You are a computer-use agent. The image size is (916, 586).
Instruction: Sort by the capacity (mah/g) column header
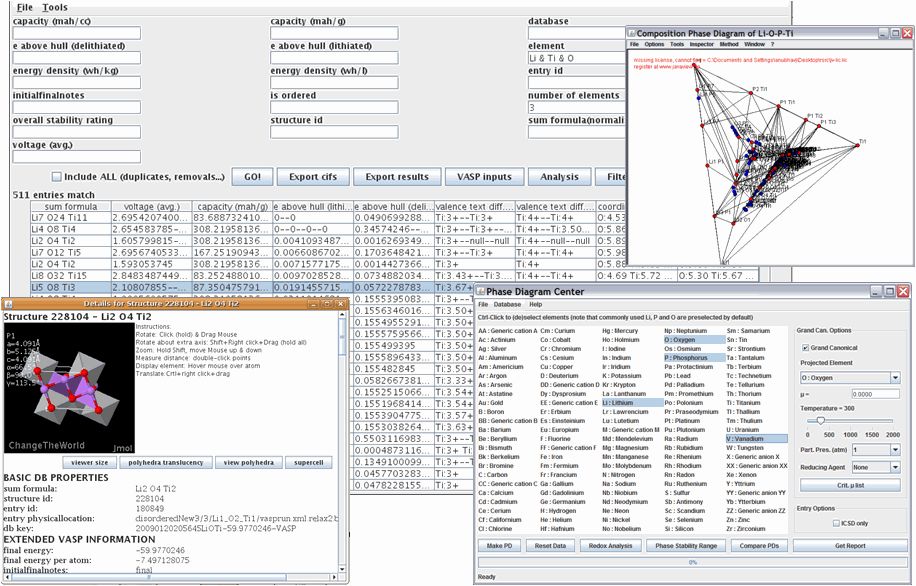(x=233, y=206)
